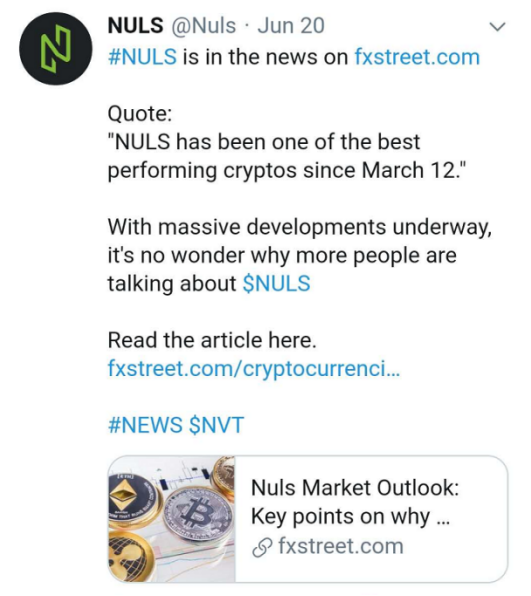The width and height of the screenshot is (531, 596).
Task: Click the $NULS cashtag
Action: click(x=276, y=283)
